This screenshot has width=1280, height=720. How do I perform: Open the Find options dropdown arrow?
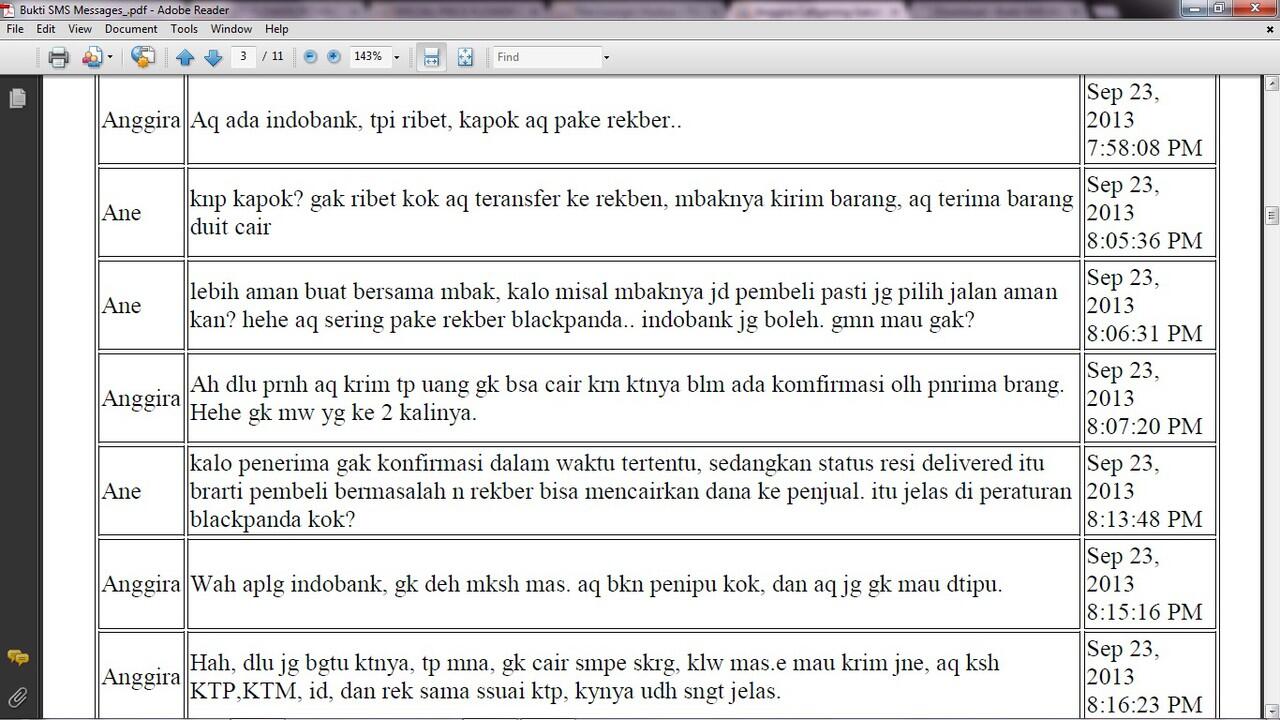click(x=606, y=57)
